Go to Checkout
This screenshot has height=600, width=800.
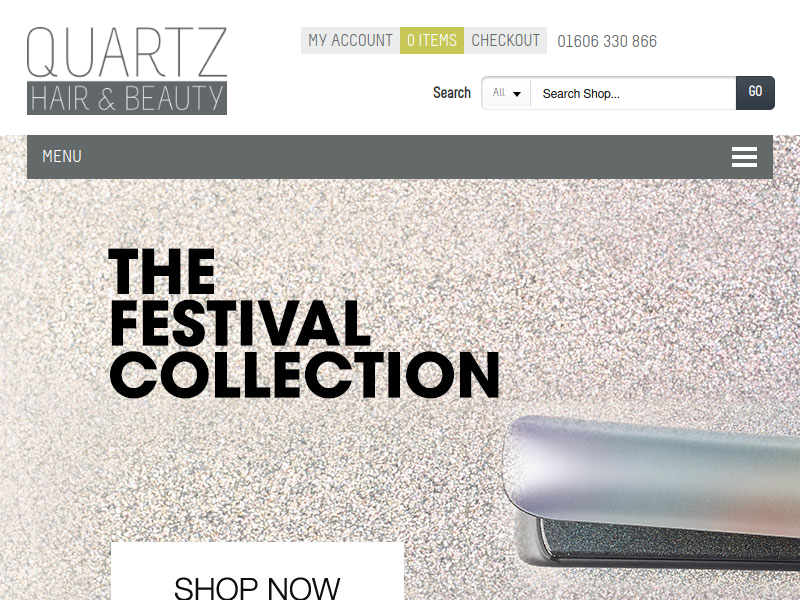505,40
